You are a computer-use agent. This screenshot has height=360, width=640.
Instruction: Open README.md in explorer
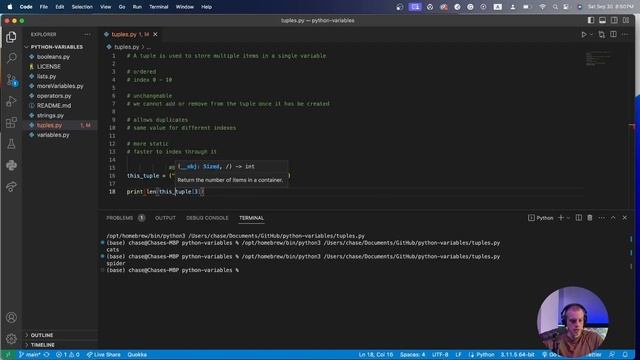point(54,106)
